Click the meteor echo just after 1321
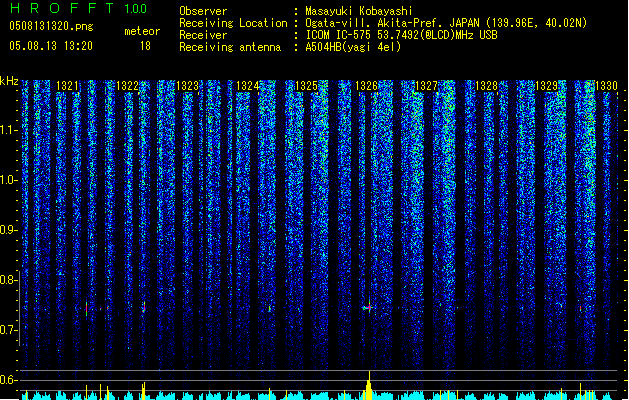The height and width of the screenshot is (400, 629). [86, 309]
